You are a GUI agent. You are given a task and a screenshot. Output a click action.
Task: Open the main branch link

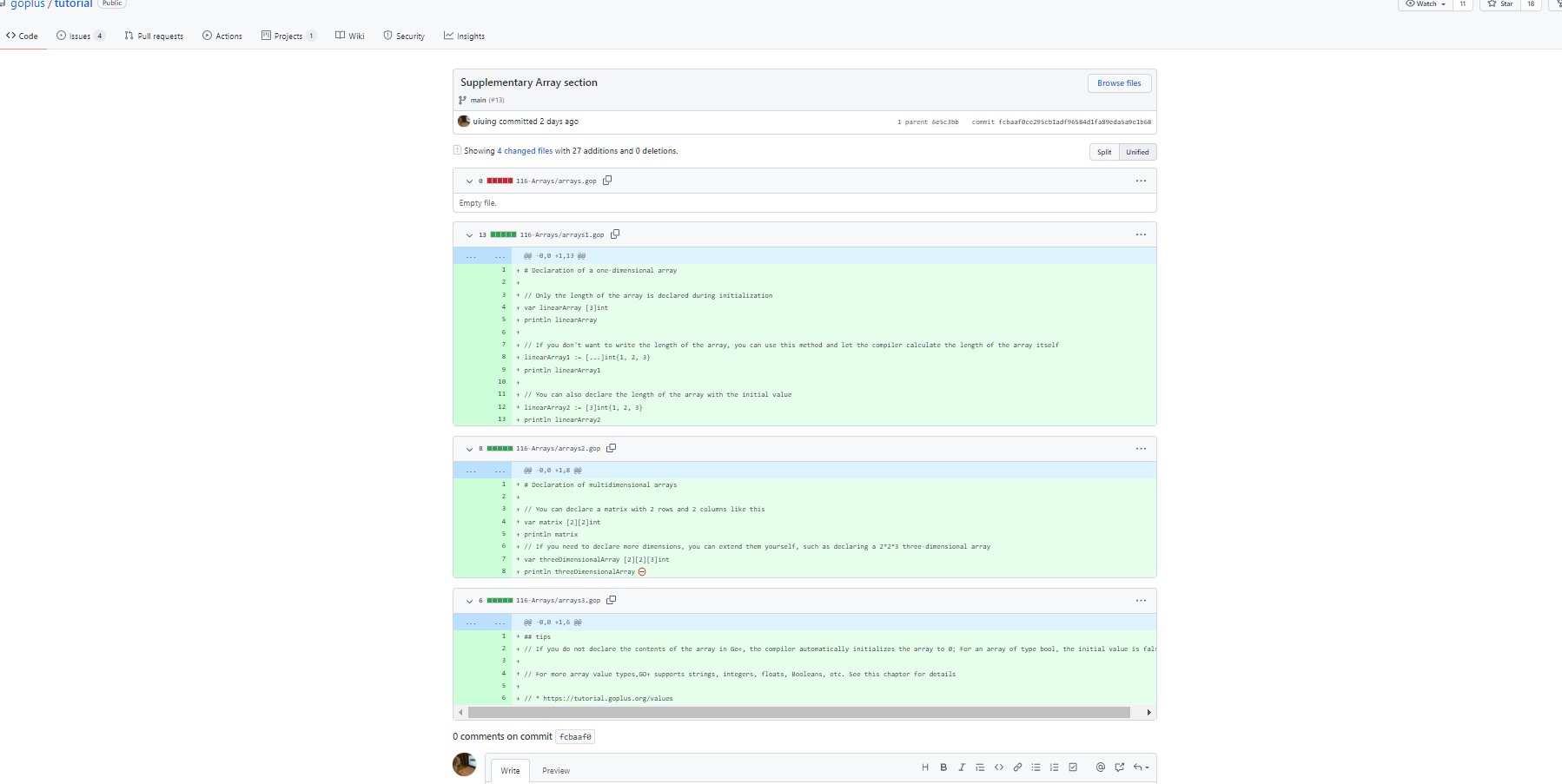(x=478, y=100)
